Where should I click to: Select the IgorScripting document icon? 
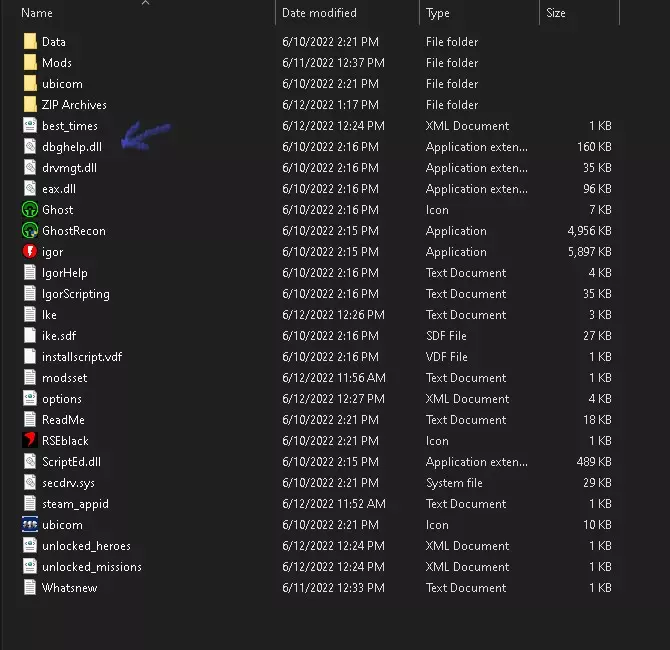pos(30,294)
